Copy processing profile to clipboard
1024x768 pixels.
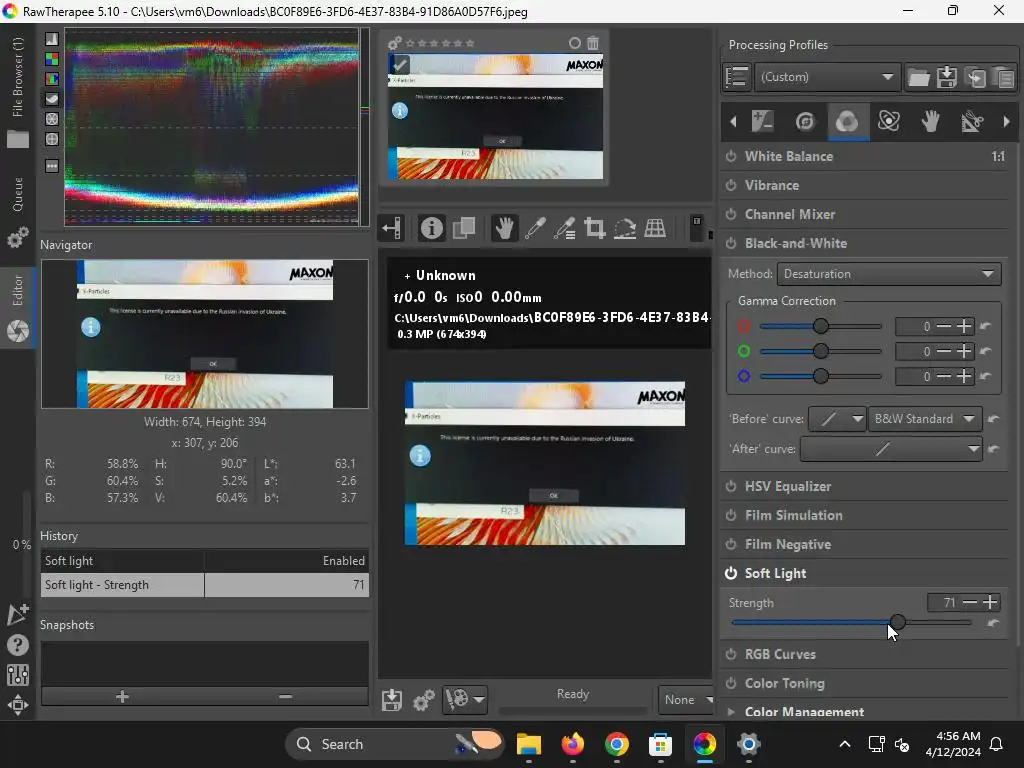976,77
